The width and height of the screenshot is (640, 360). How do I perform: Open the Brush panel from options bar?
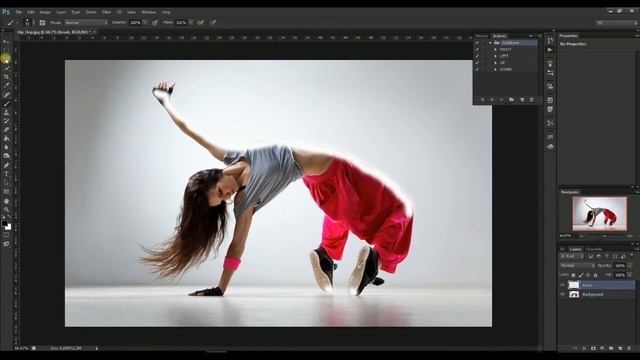coord(42,22)
